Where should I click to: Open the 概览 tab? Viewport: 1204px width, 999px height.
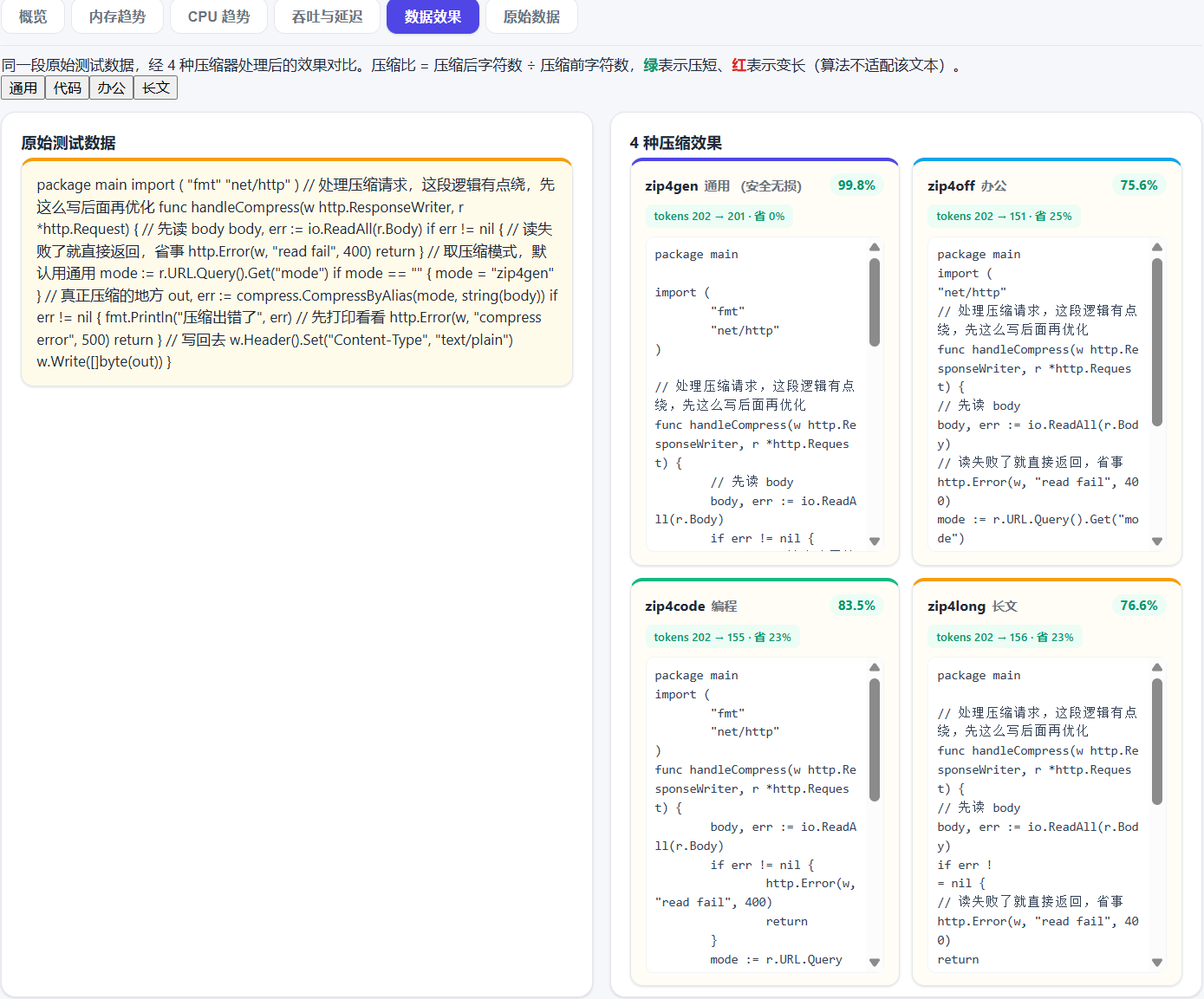coord(33,16)
